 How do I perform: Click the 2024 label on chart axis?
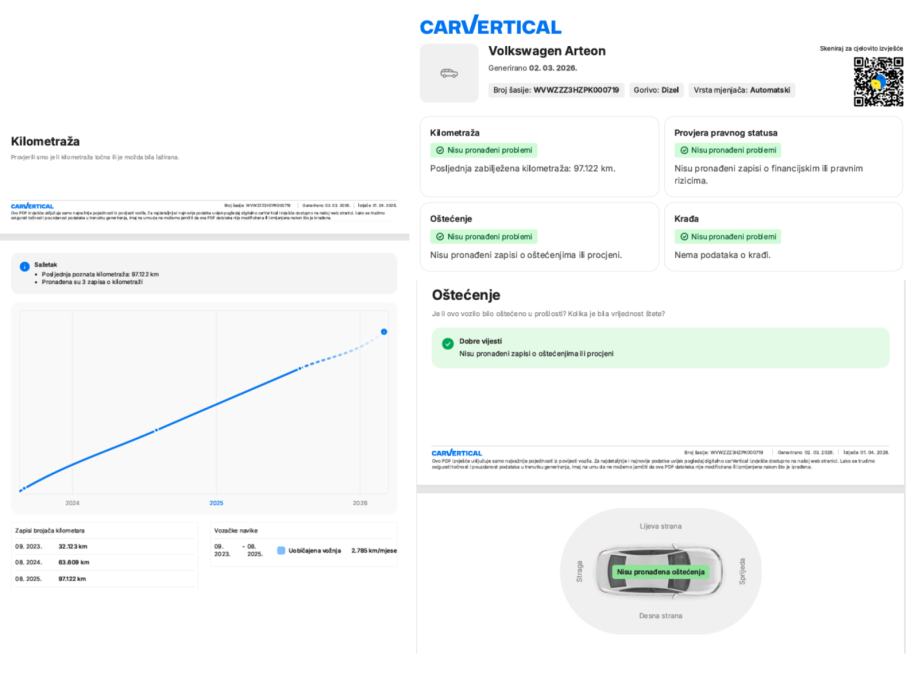72,503
